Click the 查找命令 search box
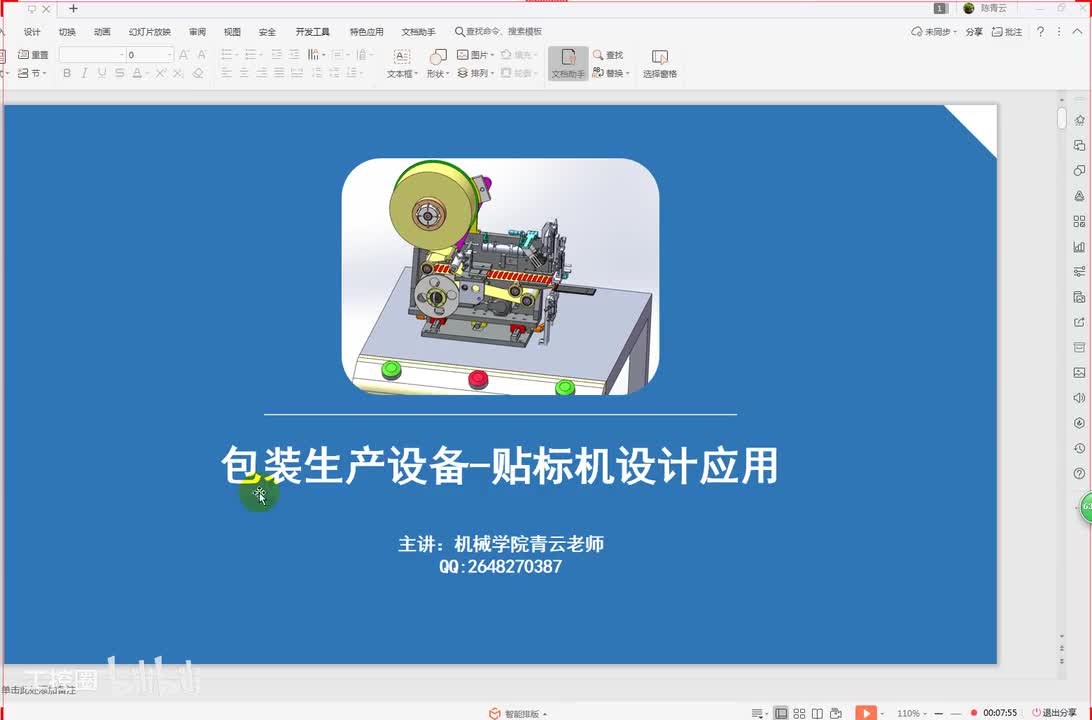The width and height of the screenshot is (1092, 720). [x=499, y=32]
